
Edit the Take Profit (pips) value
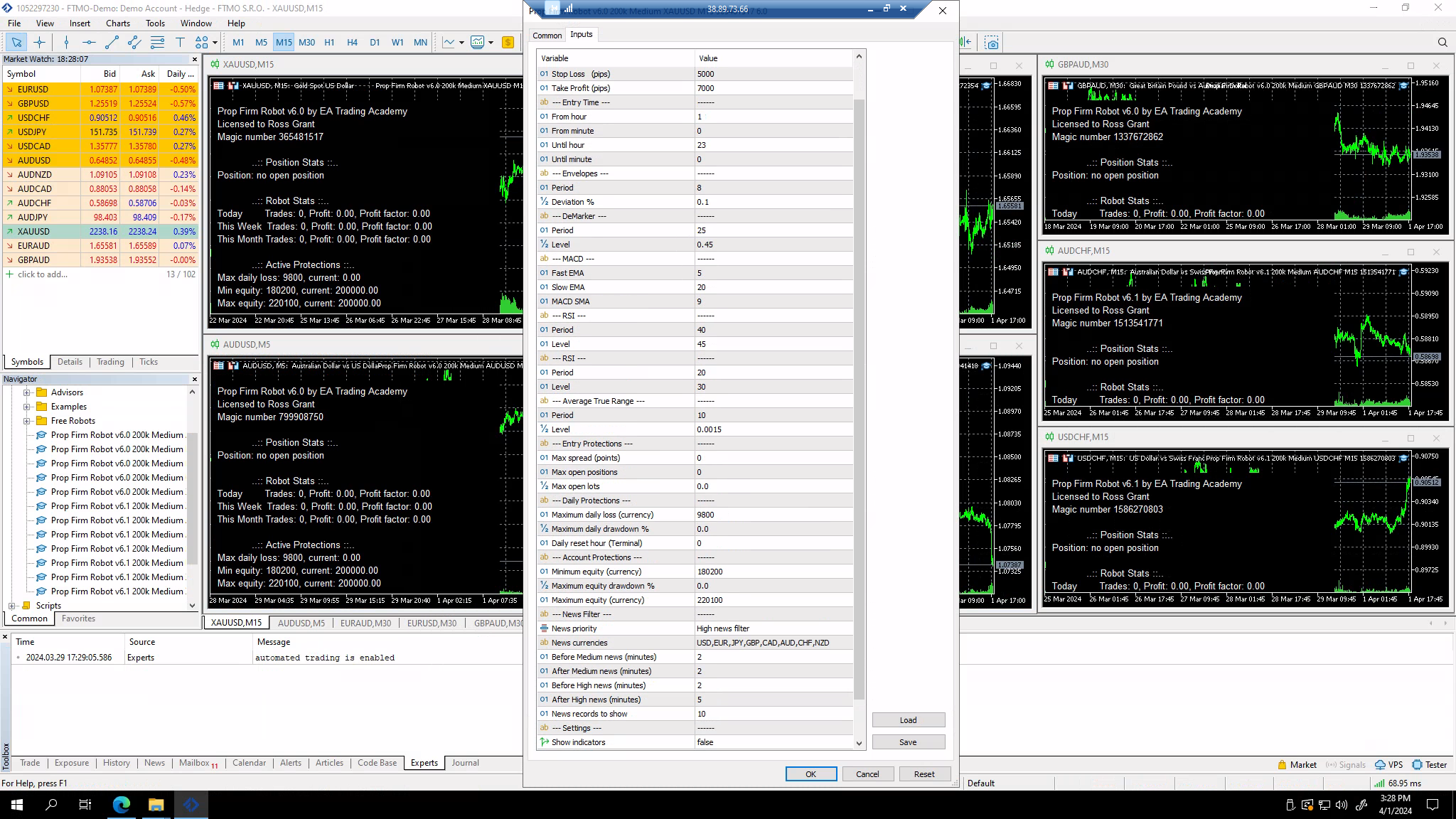click(773, 88)
